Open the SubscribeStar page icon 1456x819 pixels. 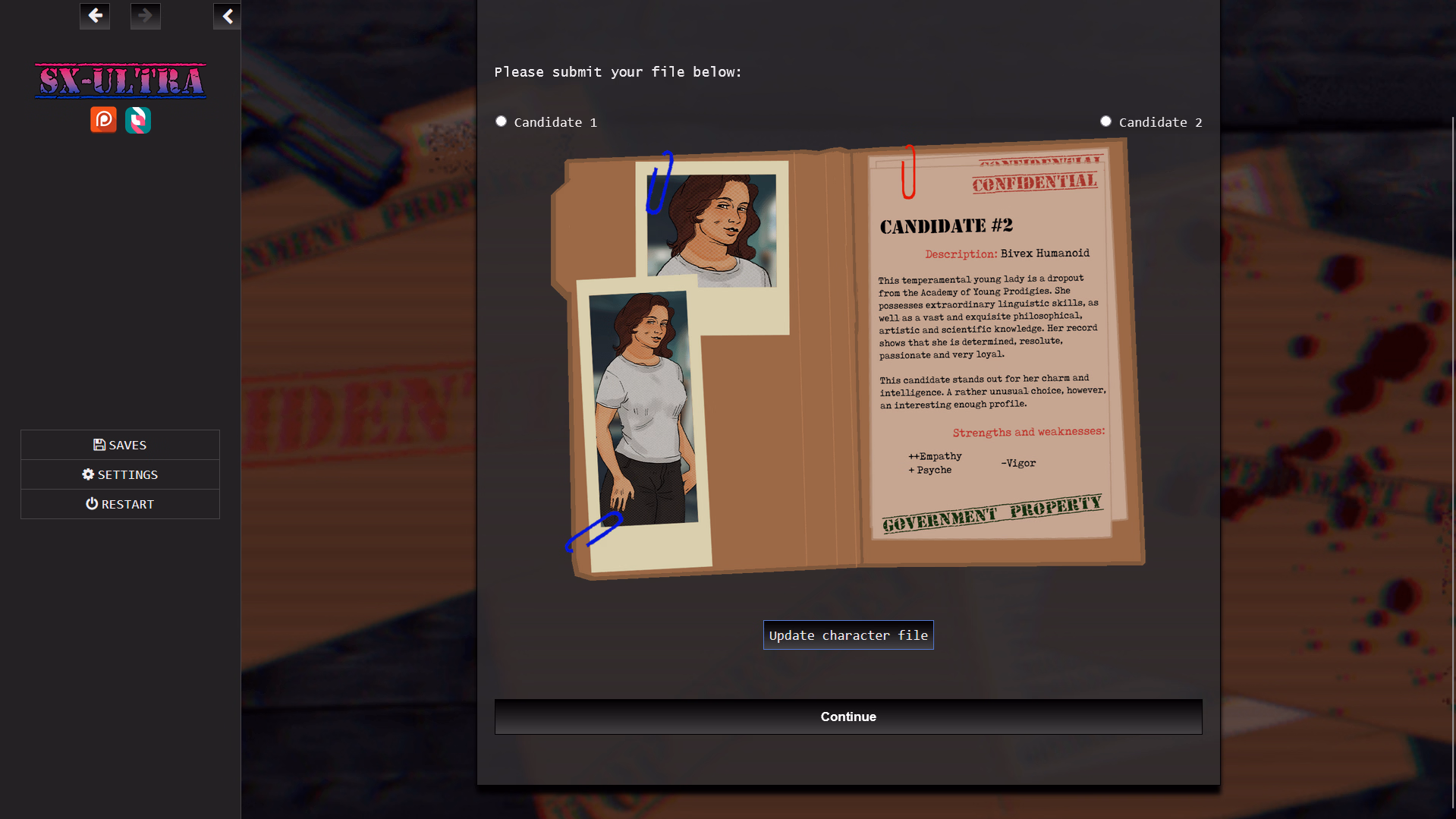[138, 120]
